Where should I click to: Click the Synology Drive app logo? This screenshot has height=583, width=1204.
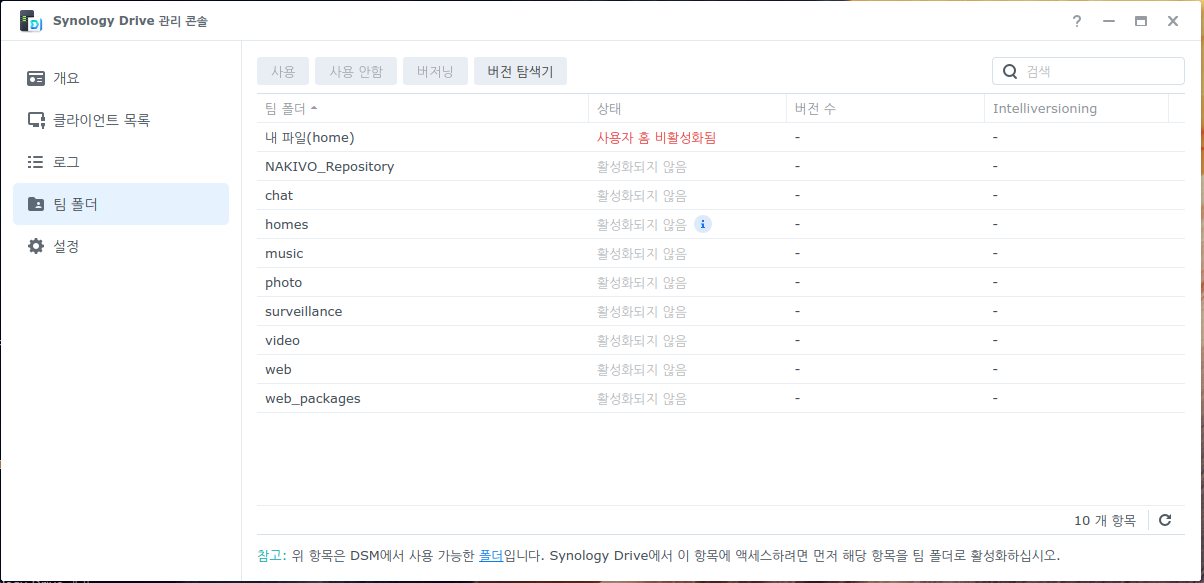pyautogui.click(x=31, y=21)
